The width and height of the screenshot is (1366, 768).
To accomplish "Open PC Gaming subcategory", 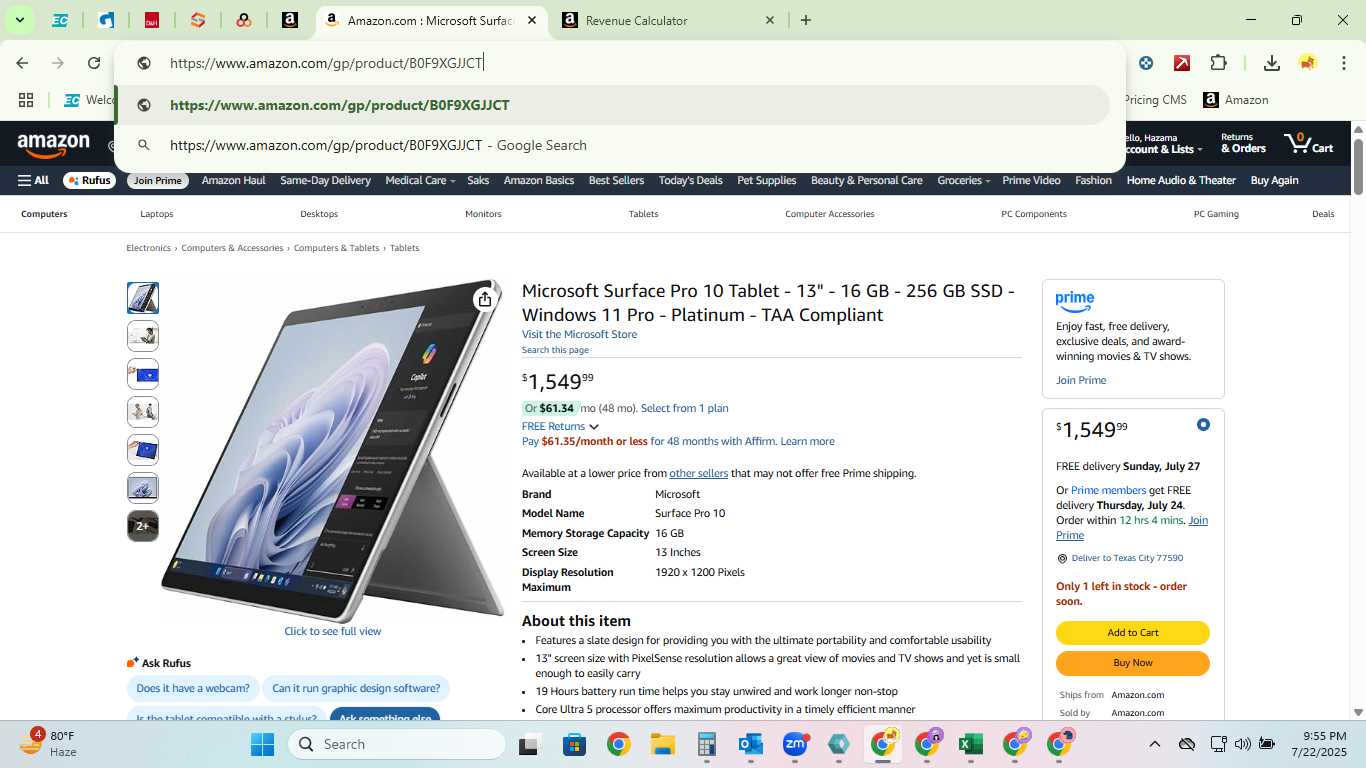I will click(1216, 214).
